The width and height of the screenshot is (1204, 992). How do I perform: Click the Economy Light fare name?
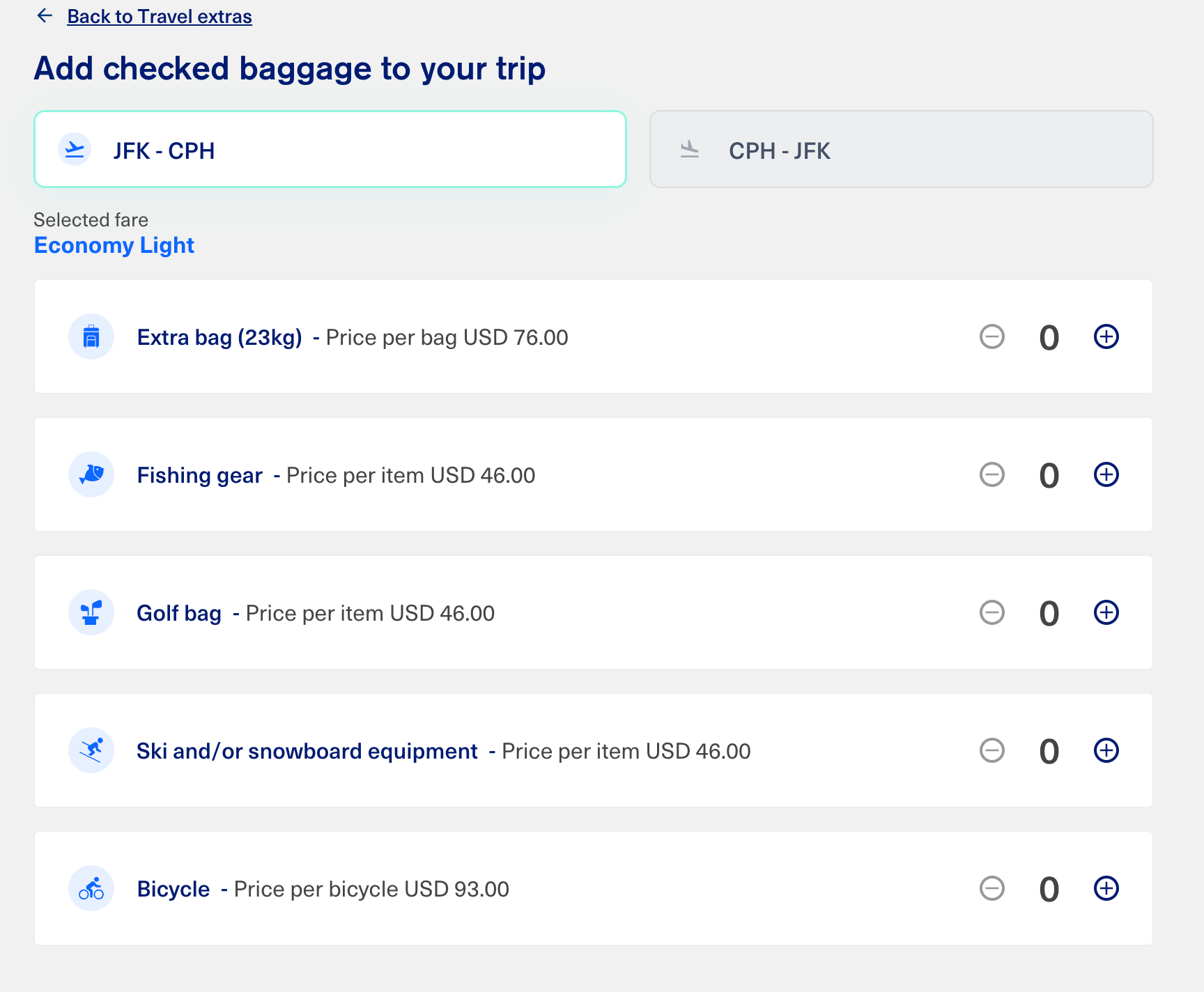pos(114,245)
